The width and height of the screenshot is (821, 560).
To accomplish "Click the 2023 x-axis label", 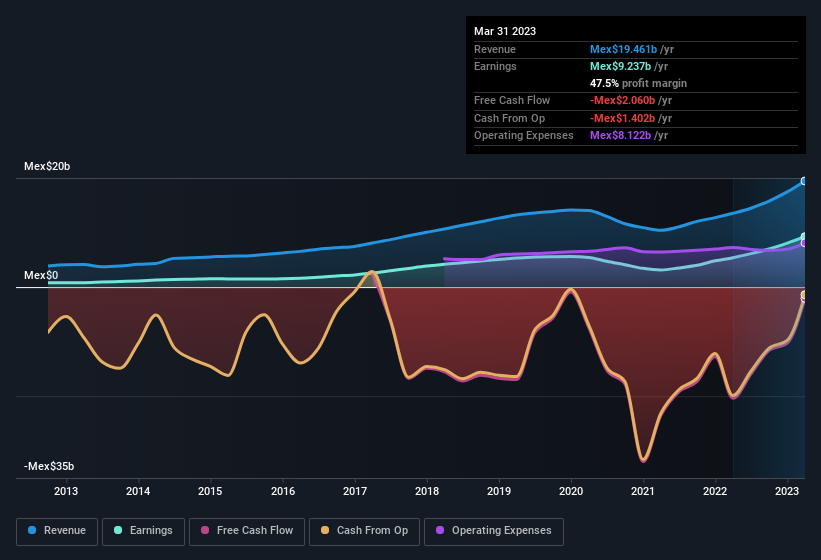I will coord(786,491).
